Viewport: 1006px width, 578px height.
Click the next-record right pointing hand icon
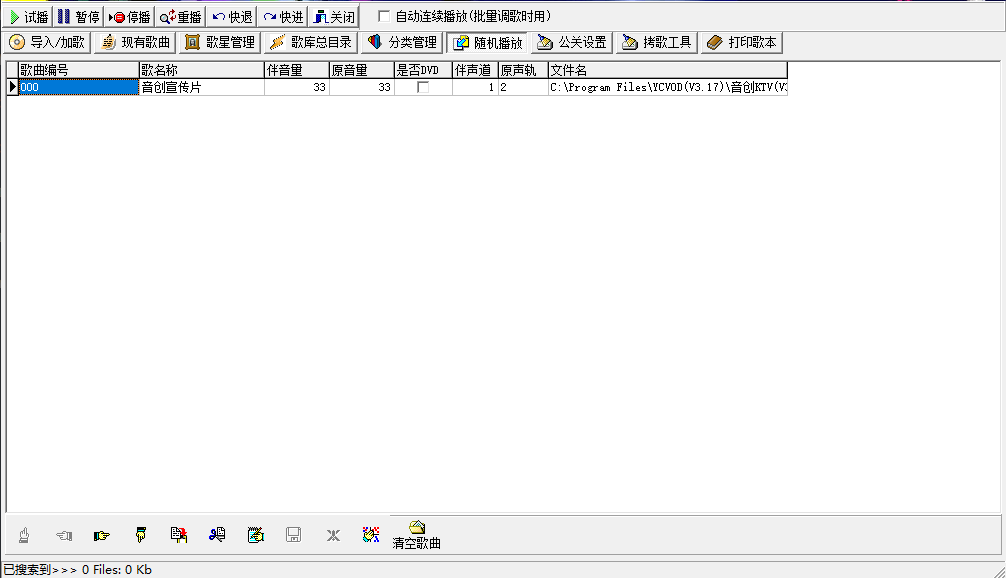[101, 535]
